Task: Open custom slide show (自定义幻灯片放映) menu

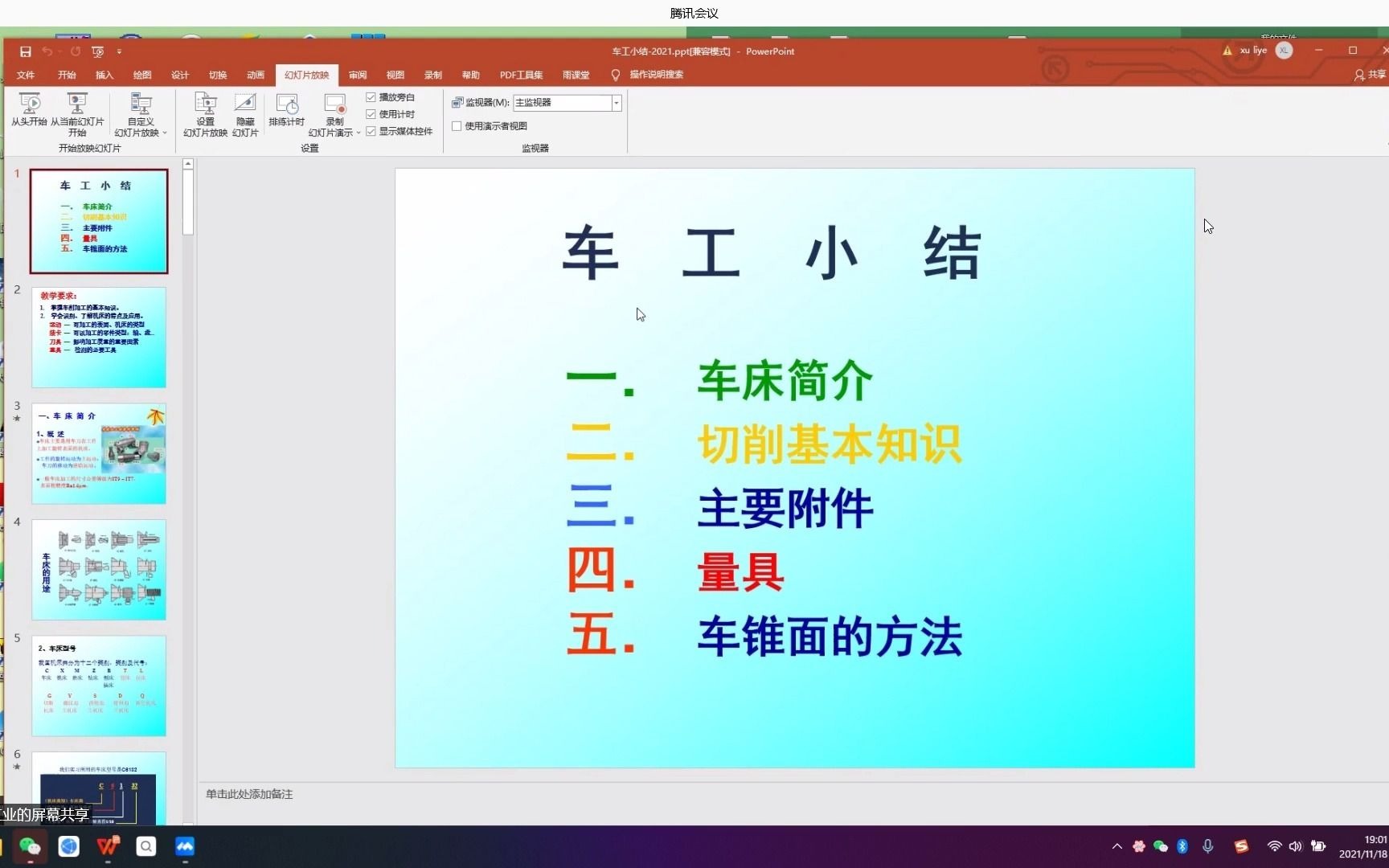Action: pyautogui.click(x=141, y=114)
